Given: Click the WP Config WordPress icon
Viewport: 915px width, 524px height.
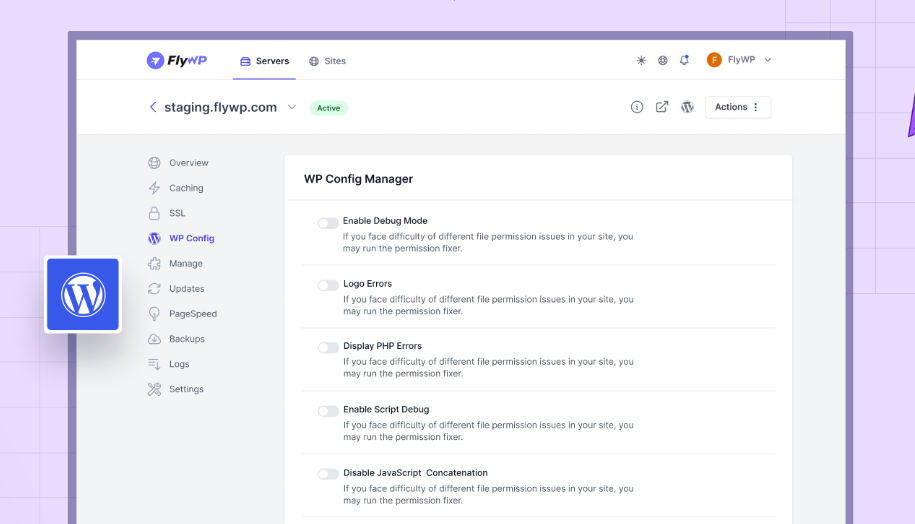Looking at the screenshot, I should pos(154,238).
